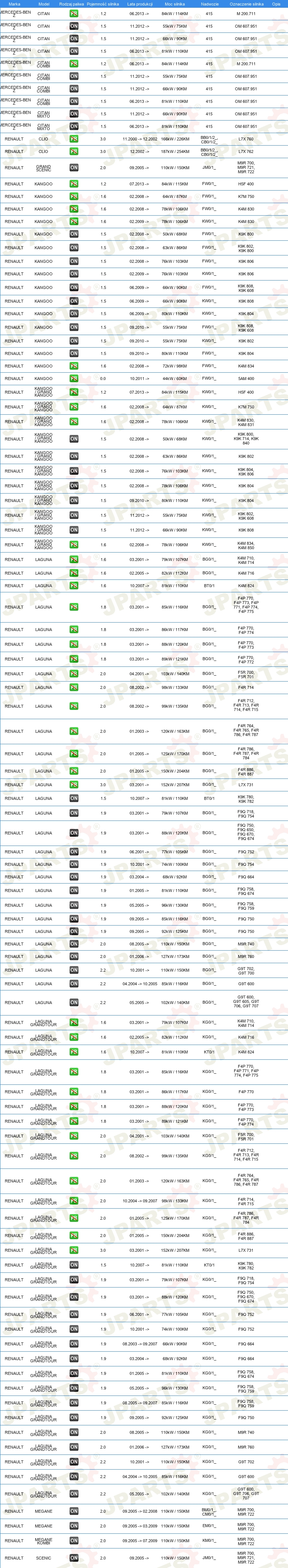Viewport: 288px width, 1568px height.
Task: Click the 'SCENIC' model cell in the last row
Action: (x=44, y=1558)
